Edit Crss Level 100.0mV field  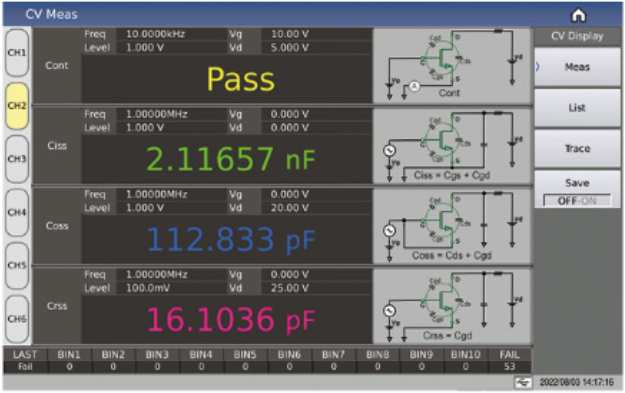[x=171, y=288]
